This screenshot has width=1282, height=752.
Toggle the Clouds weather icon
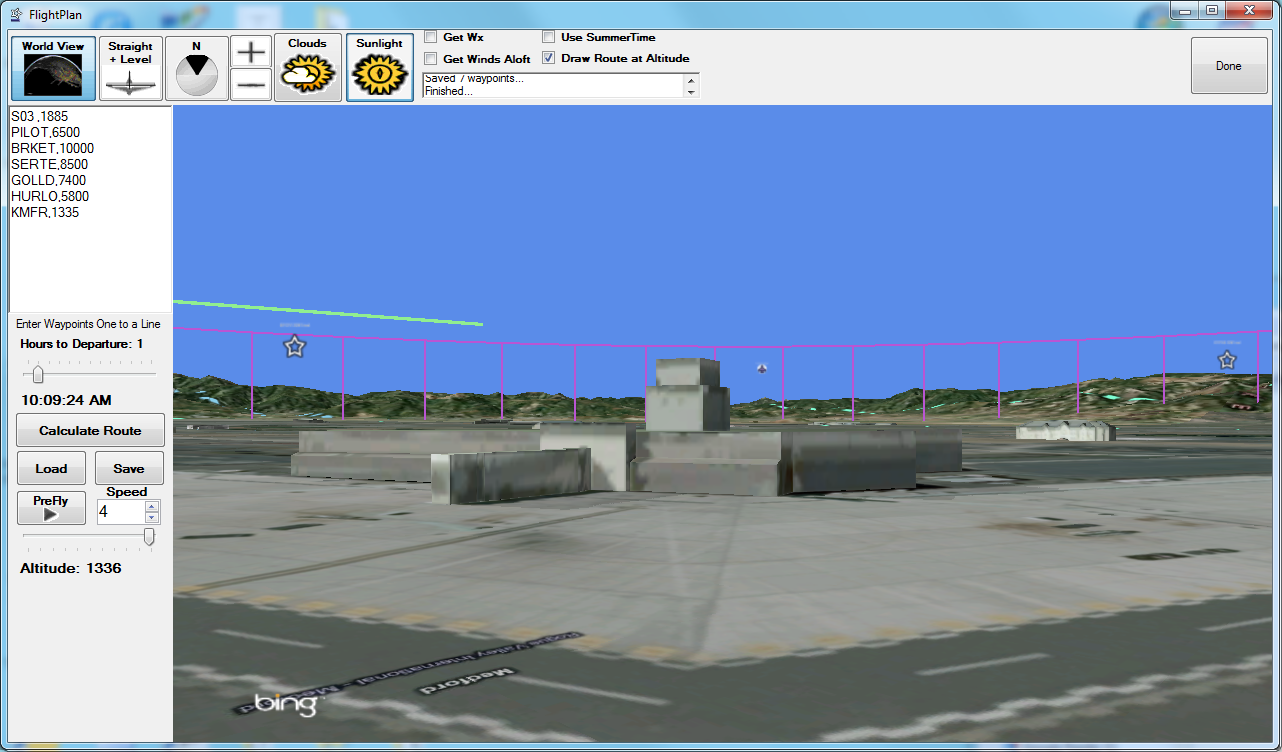308,68
